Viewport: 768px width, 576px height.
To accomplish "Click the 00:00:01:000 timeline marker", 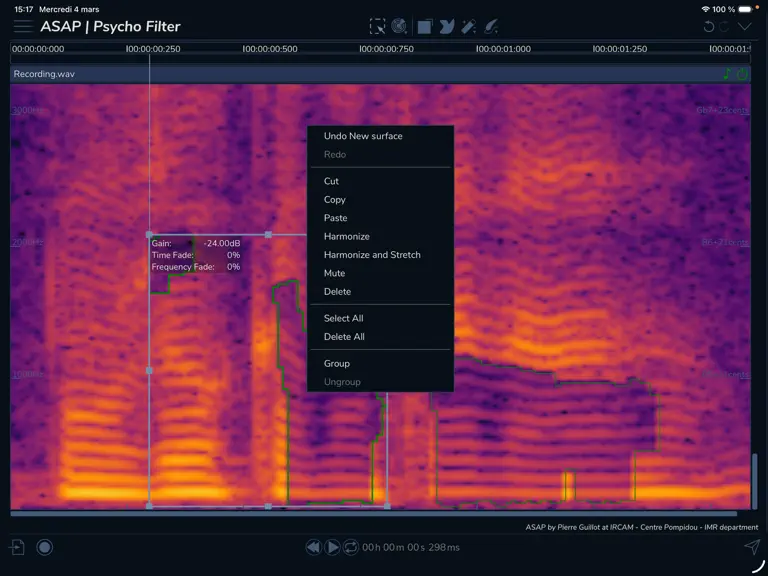I will pos(504,49).
